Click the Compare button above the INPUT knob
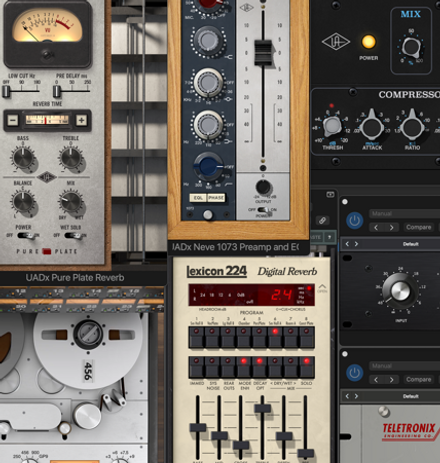The height and width of the screenshot is (463, 440). point(419,227)
